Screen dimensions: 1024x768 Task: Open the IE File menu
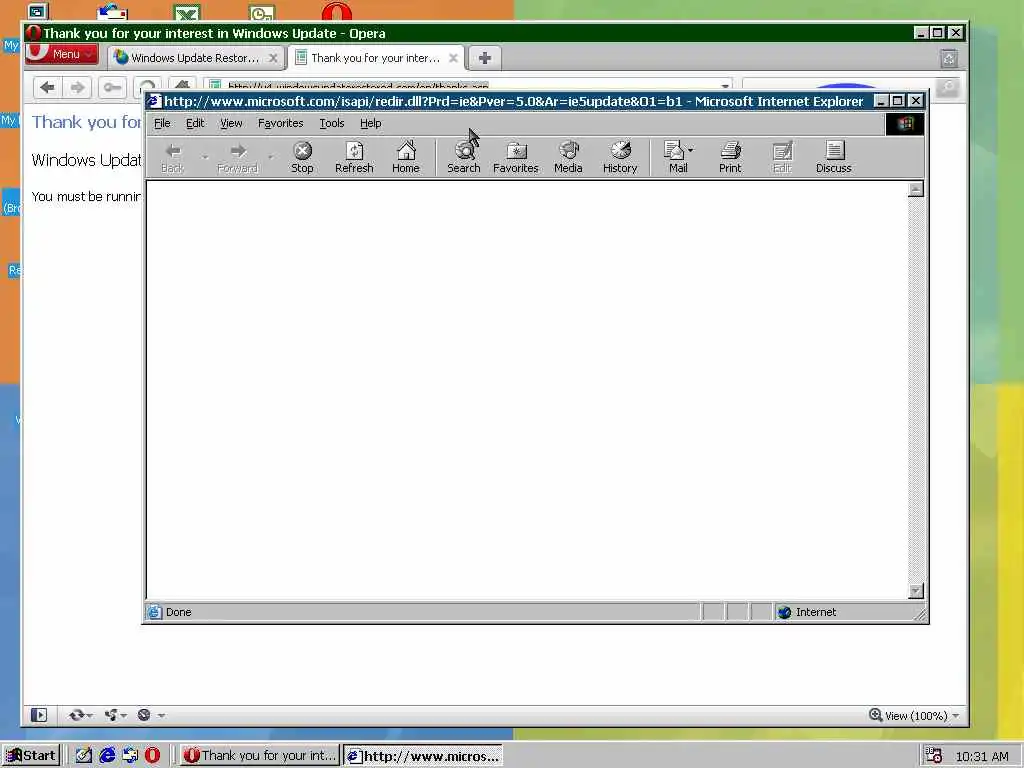[162, 123]
